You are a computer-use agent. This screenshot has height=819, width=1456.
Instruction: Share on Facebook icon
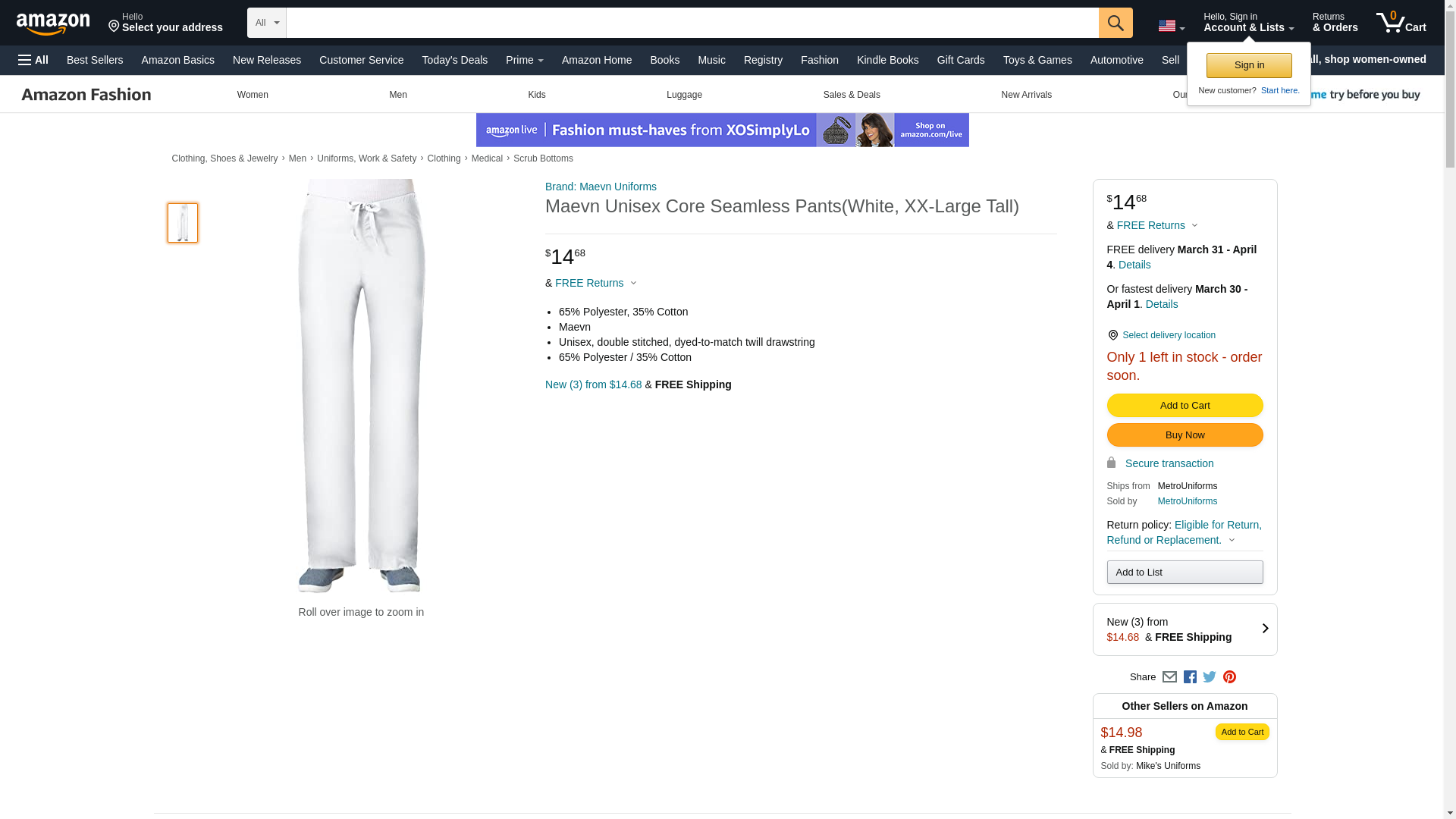(x=1190, y=677)
